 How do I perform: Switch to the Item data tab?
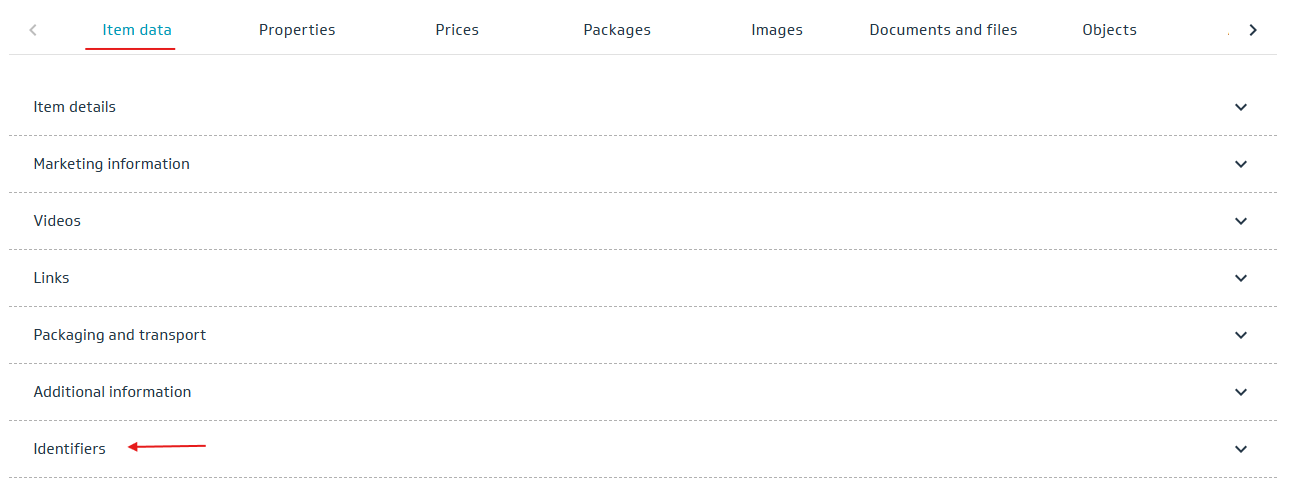click(137, 30)
